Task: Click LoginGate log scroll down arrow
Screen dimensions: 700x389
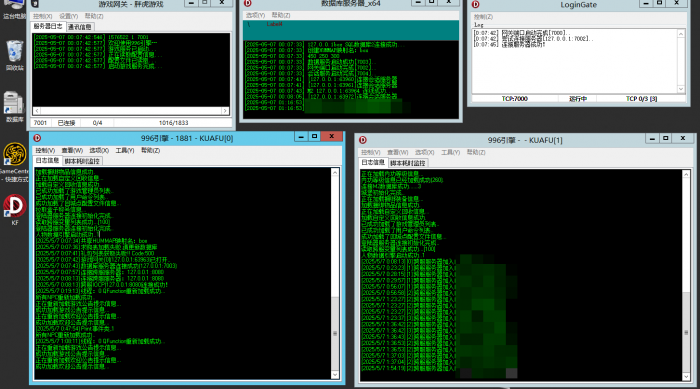Action: [x=681, y=89]
